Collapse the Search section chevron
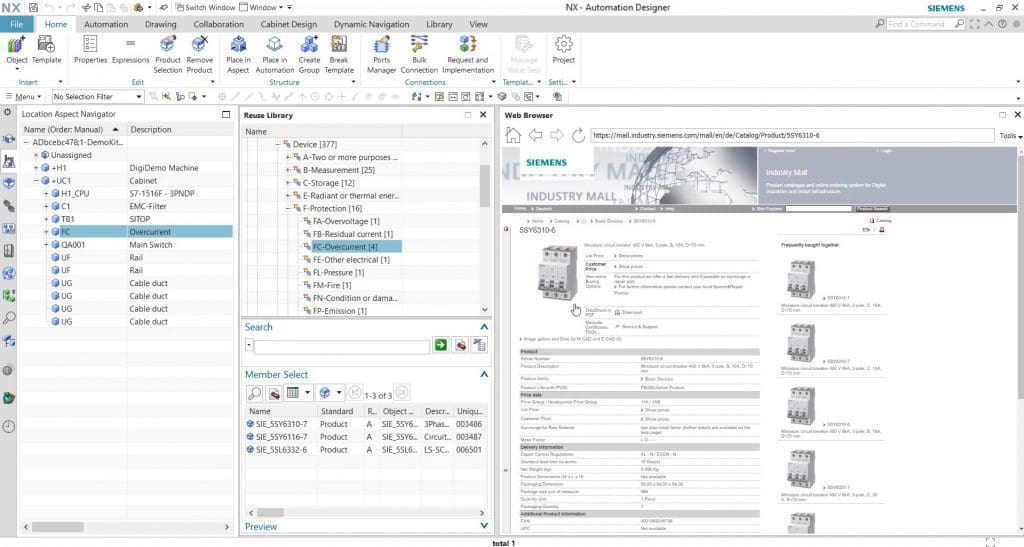The image size is (1024, 547). pos(484,326)
